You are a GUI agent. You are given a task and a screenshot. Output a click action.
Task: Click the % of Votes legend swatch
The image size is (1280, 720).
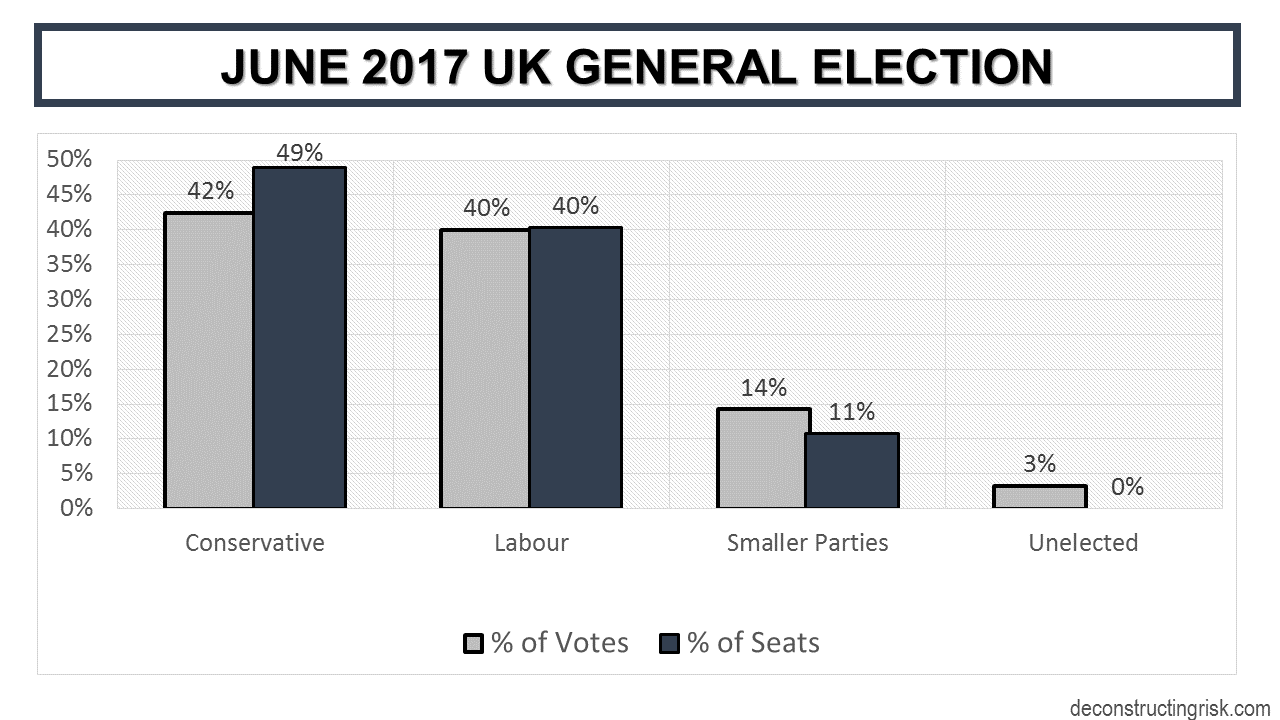pos(474,643)
